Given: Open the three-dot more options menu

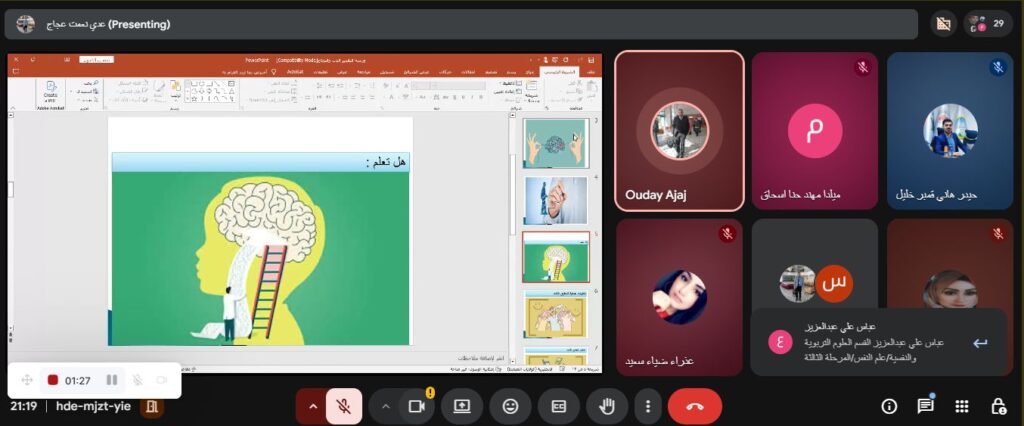Looking at the screenshot, I should pos(648,406).
